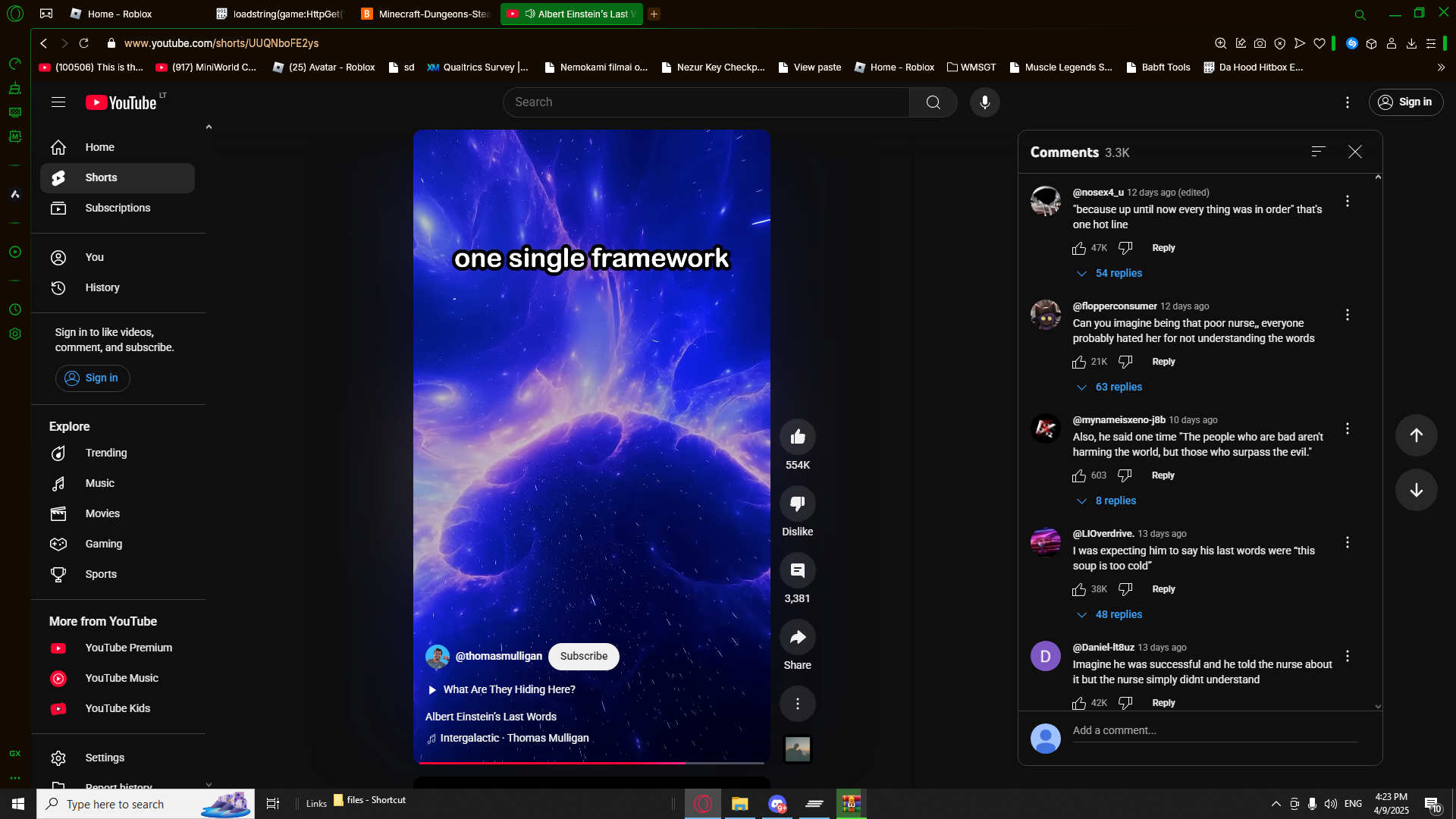Image resolution: width=1456 pixels, height=819 pixels.
Task: Open the Windows Start menu
Action: coord(18,804)
